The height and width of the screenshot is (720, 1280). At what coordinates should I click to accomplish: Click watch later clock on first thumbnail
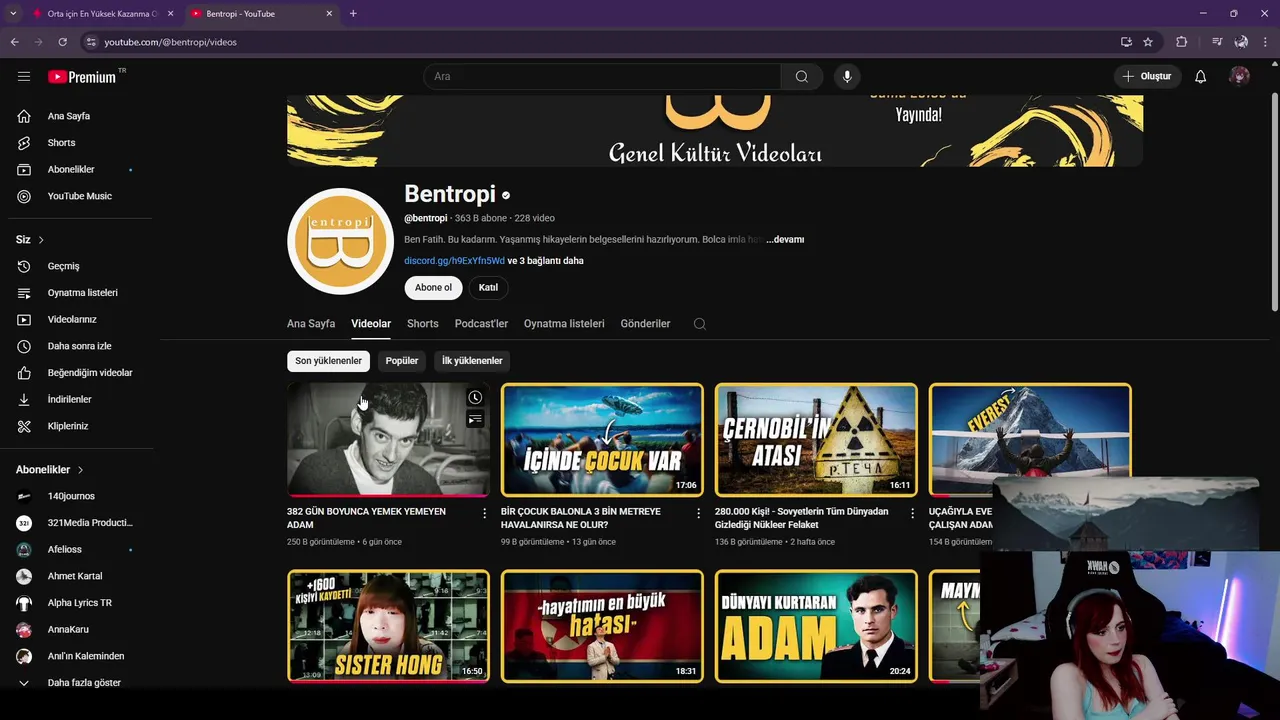(475, 397)
